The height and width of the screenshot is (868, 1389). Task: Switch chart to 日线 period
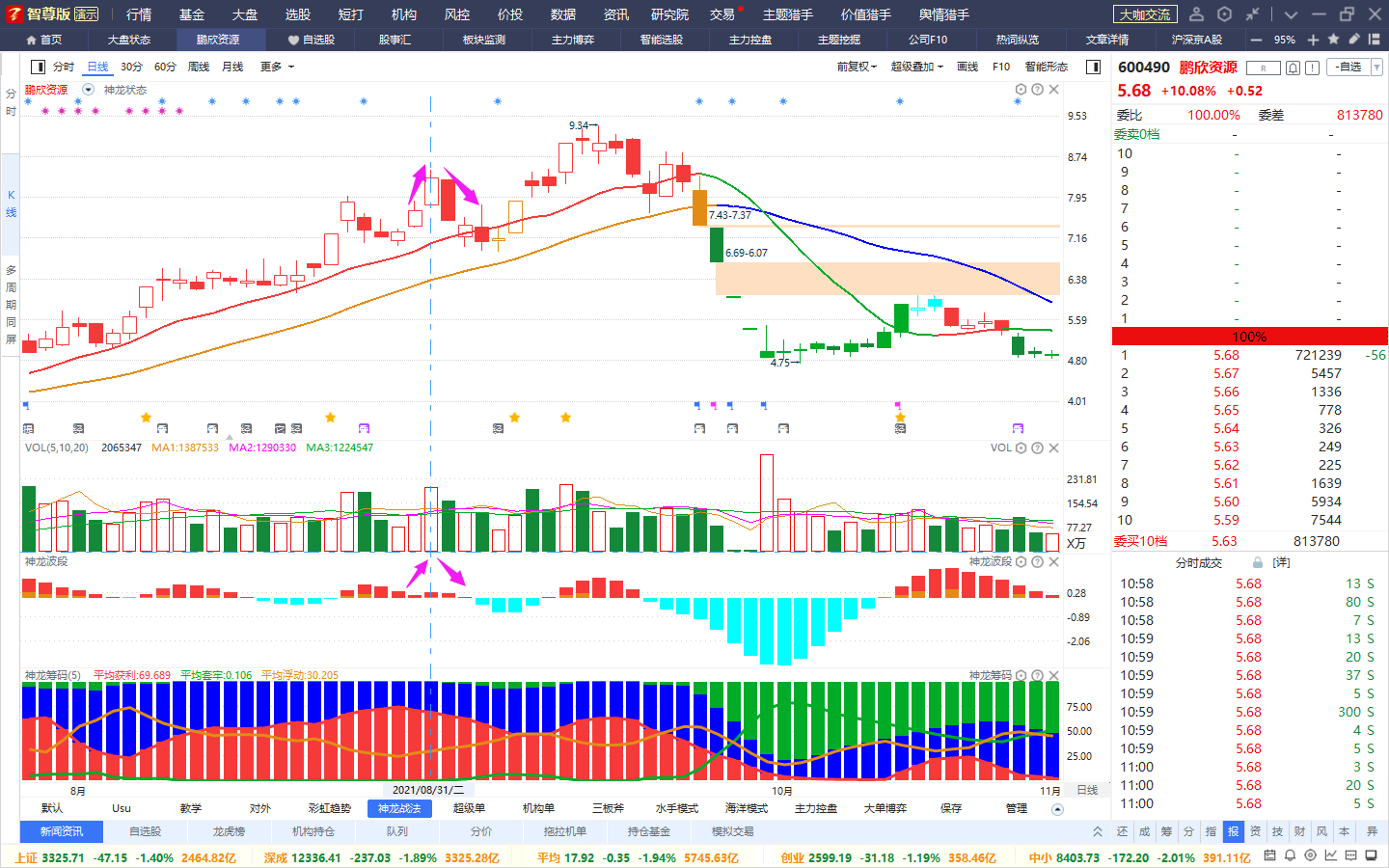(x=97, y=67)
